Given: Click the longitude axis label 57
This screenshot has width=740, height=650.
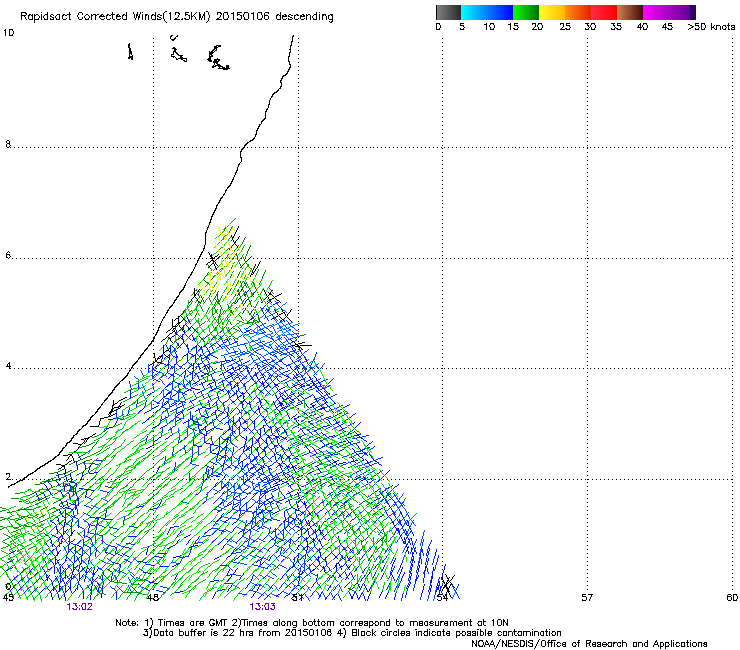Looking at the screenshot, I should coord(587,598).
